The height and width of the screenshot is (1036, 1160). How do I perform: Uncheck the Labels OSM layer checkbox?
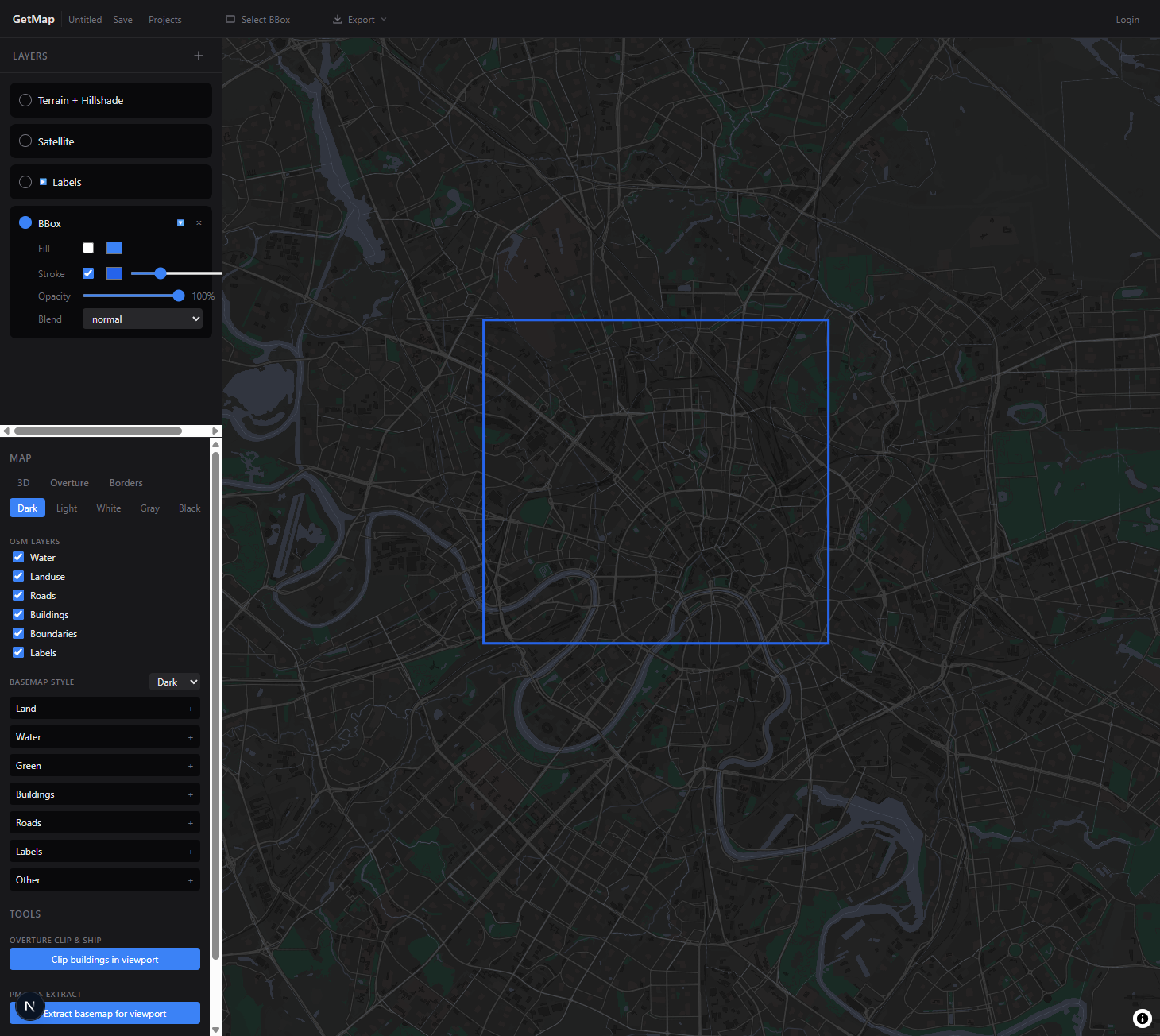pos(18,652)
